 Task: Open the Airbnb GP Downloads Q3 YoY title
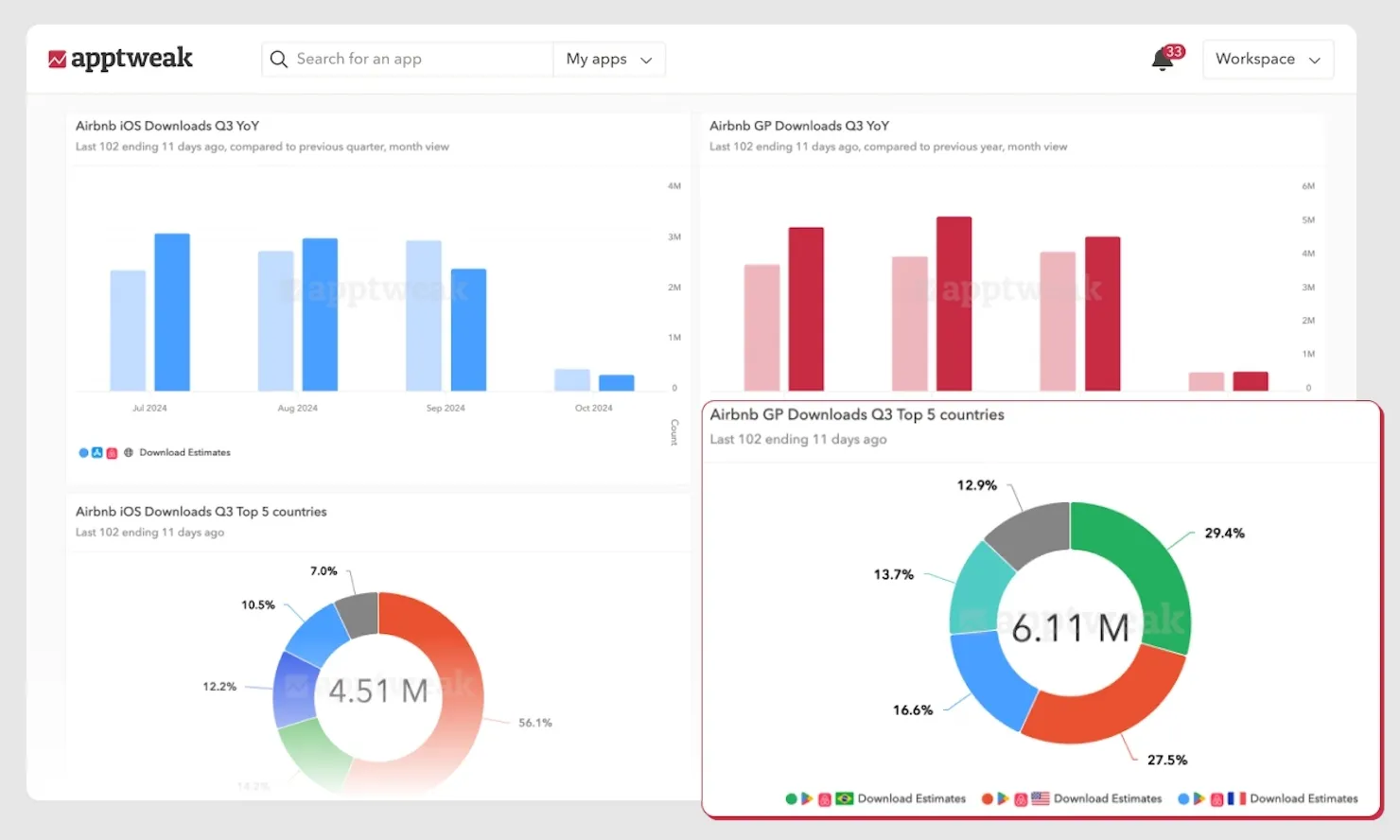(x=799, y=126)
